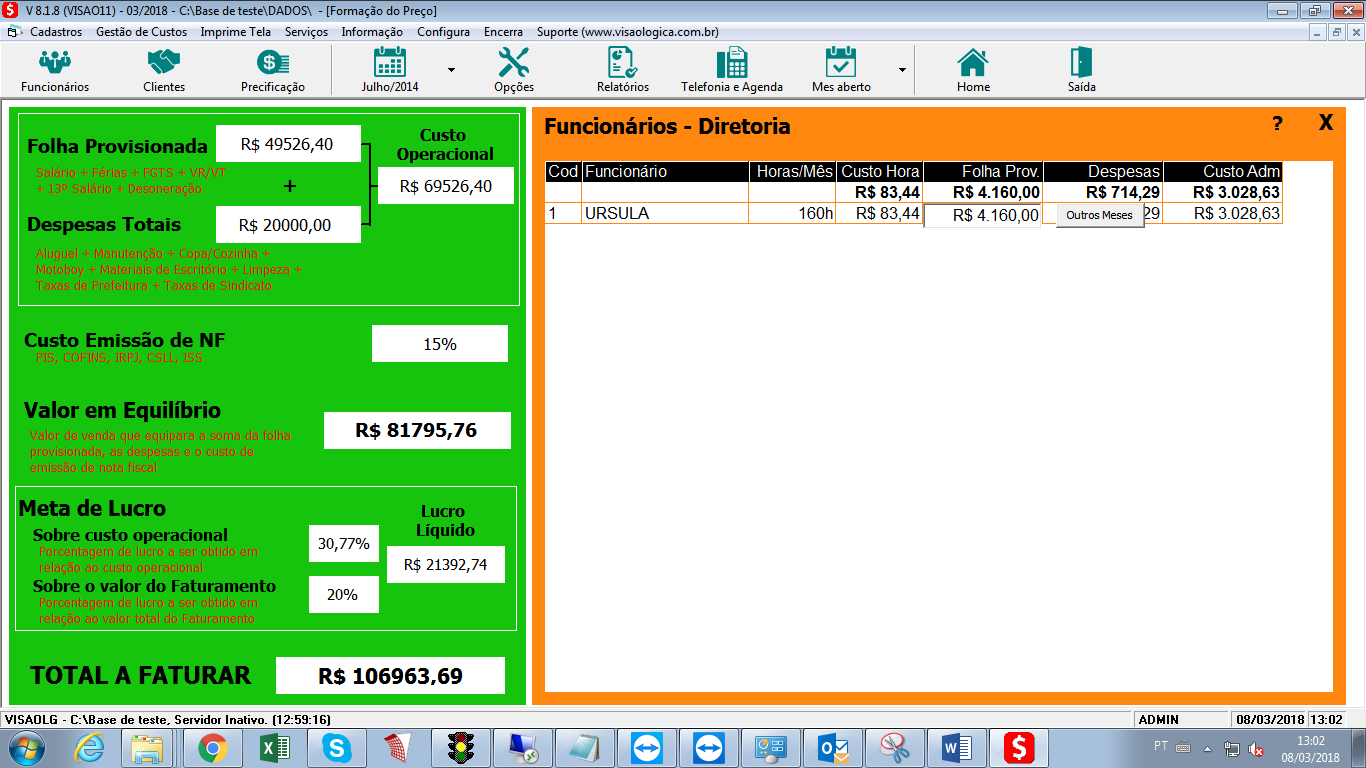Open Telefonia e Agenda icon

pyautogui.click(x=732, y=62)
